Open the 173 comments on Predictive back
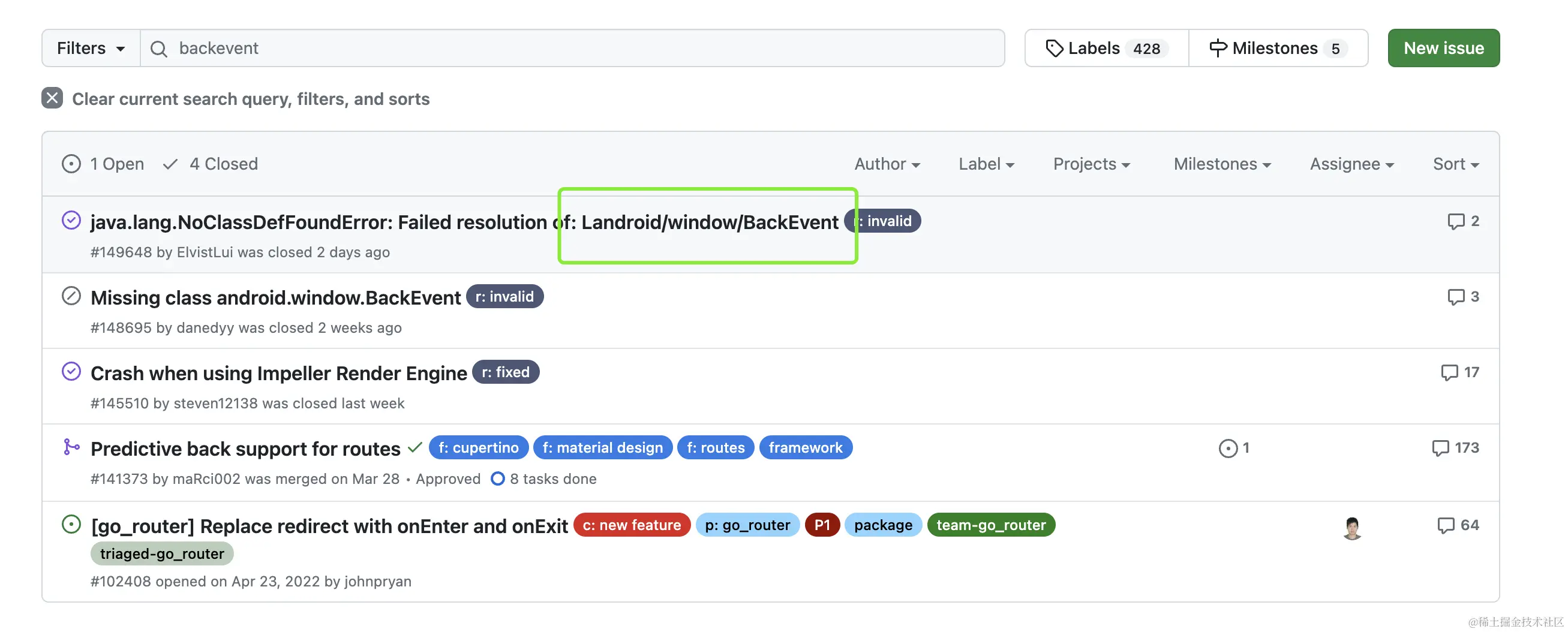 [1455, 447]
